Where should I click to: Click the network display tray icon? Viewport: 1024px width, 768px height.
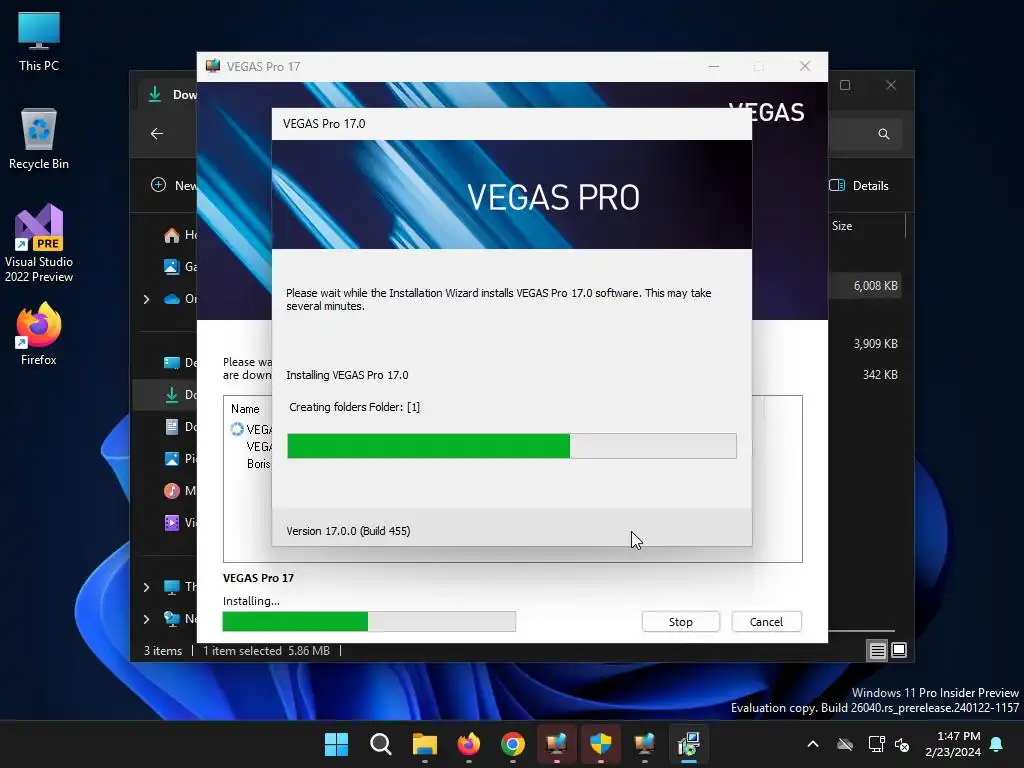876,744
